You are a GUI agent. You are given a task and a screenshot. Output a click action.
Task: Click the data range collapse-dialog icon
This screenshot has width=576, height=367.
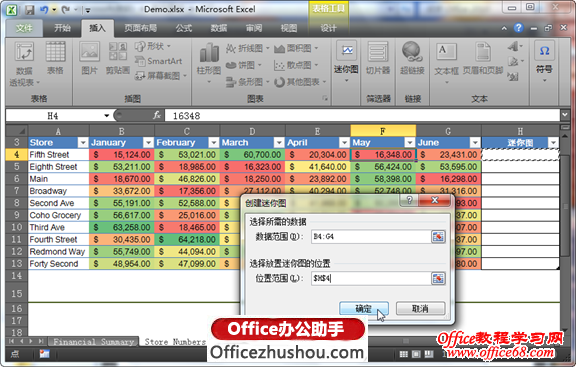pos(438,237)
